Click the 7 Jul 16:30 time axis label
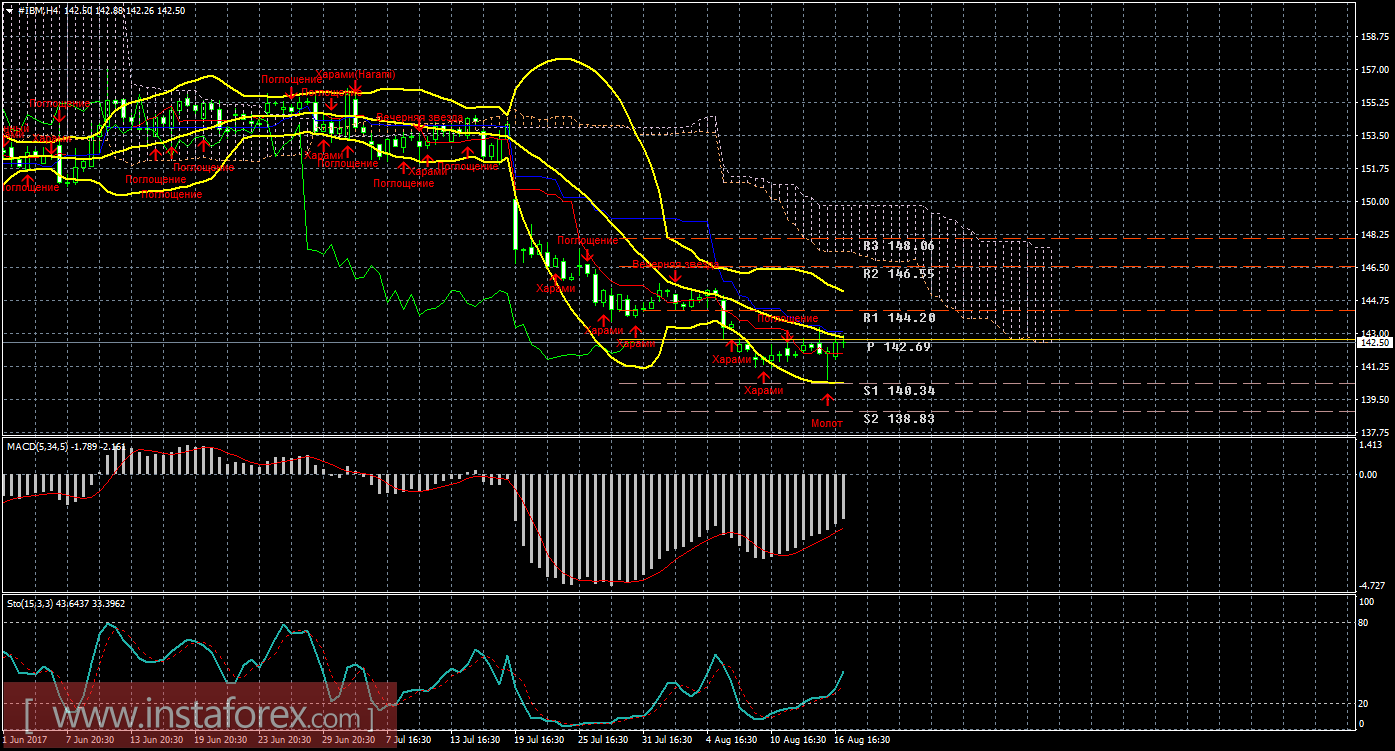This screenshot has width=1395, height=751. [409, 740]
